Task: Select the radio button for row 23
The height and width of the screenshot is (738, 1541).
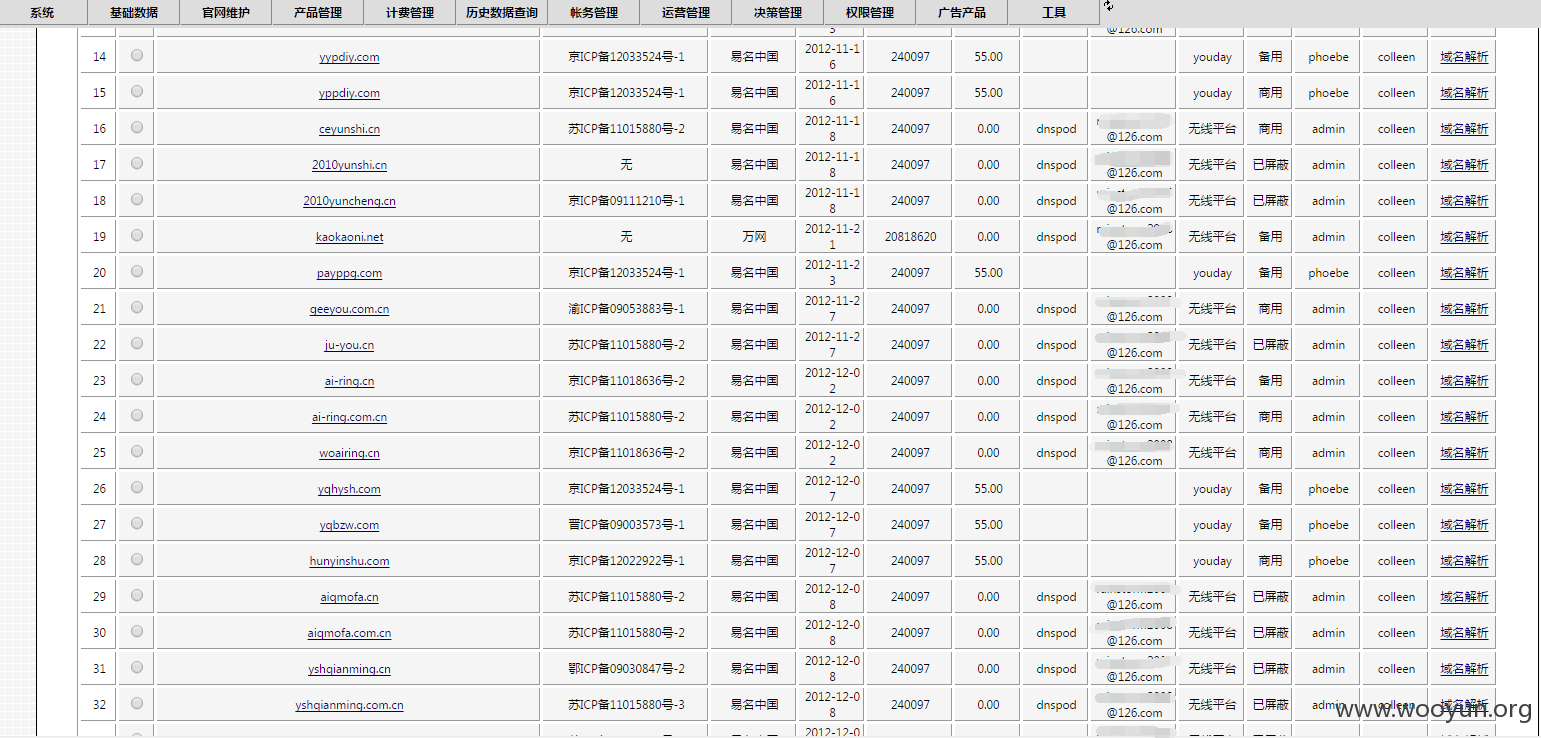Action: [136, 379]
